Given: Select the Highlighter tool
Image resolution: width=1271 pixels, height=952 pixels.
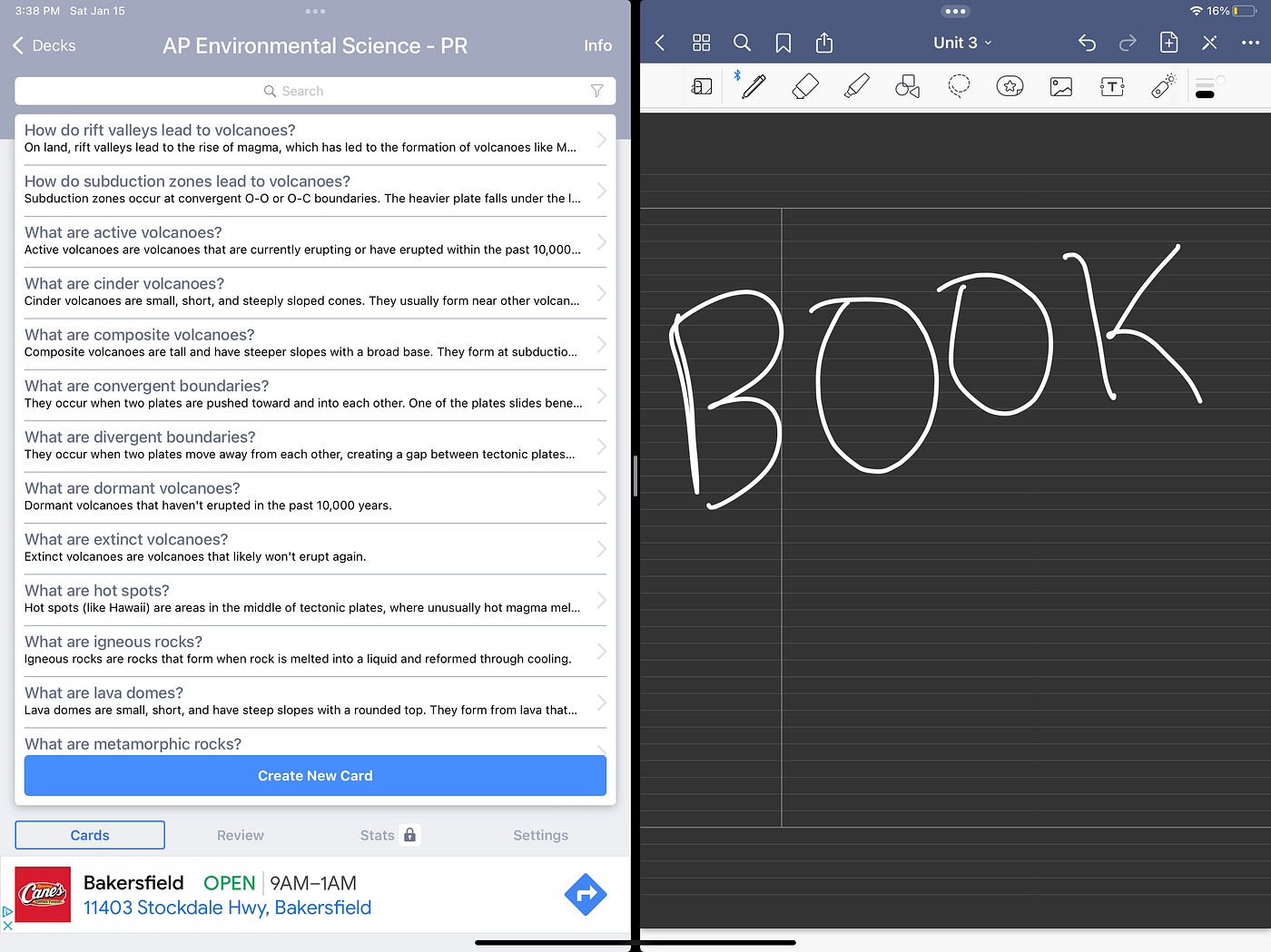Looking at the screenshot, I should coord(856,86).
